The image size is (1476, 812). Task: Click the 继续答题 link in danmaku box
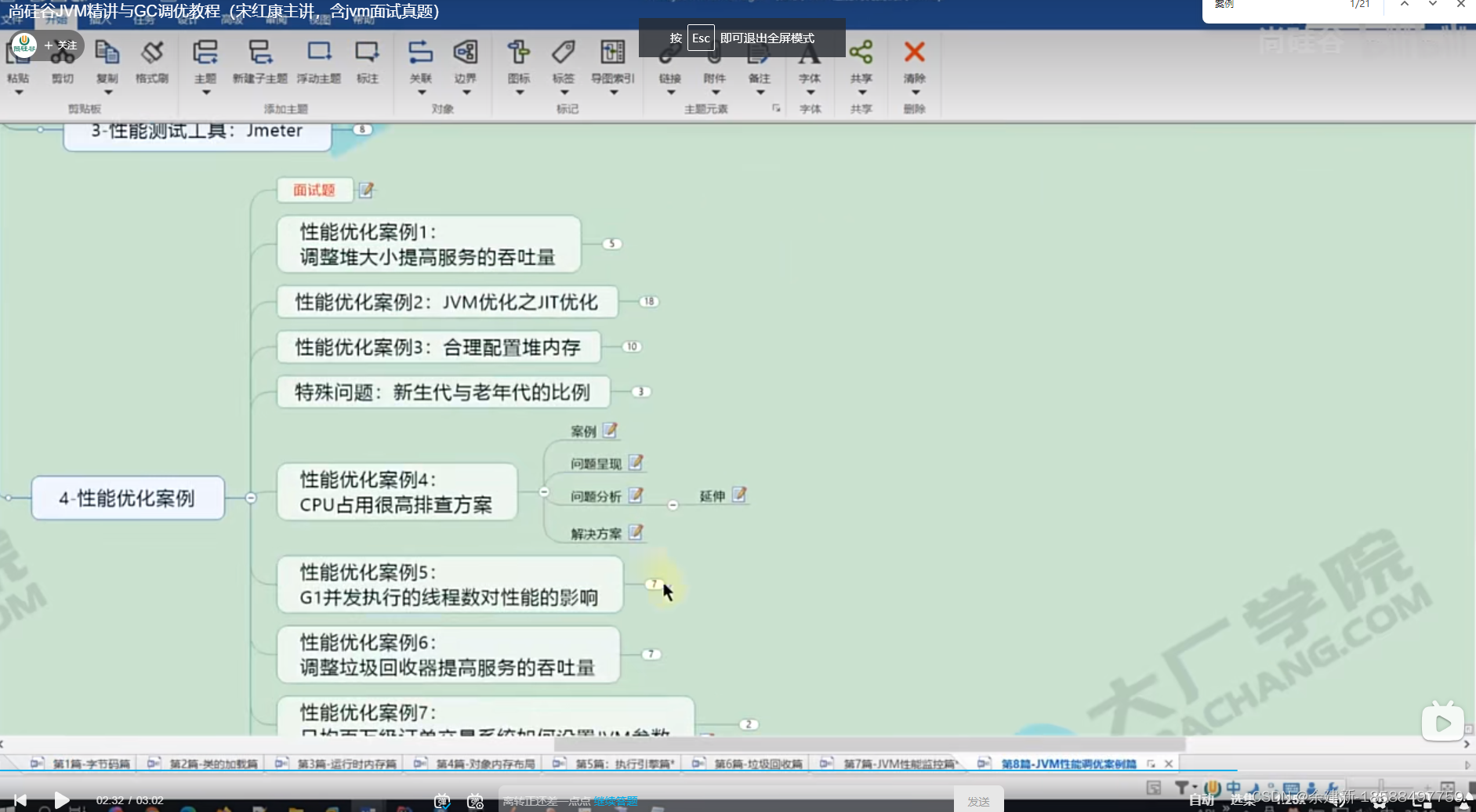coord(615,801)
